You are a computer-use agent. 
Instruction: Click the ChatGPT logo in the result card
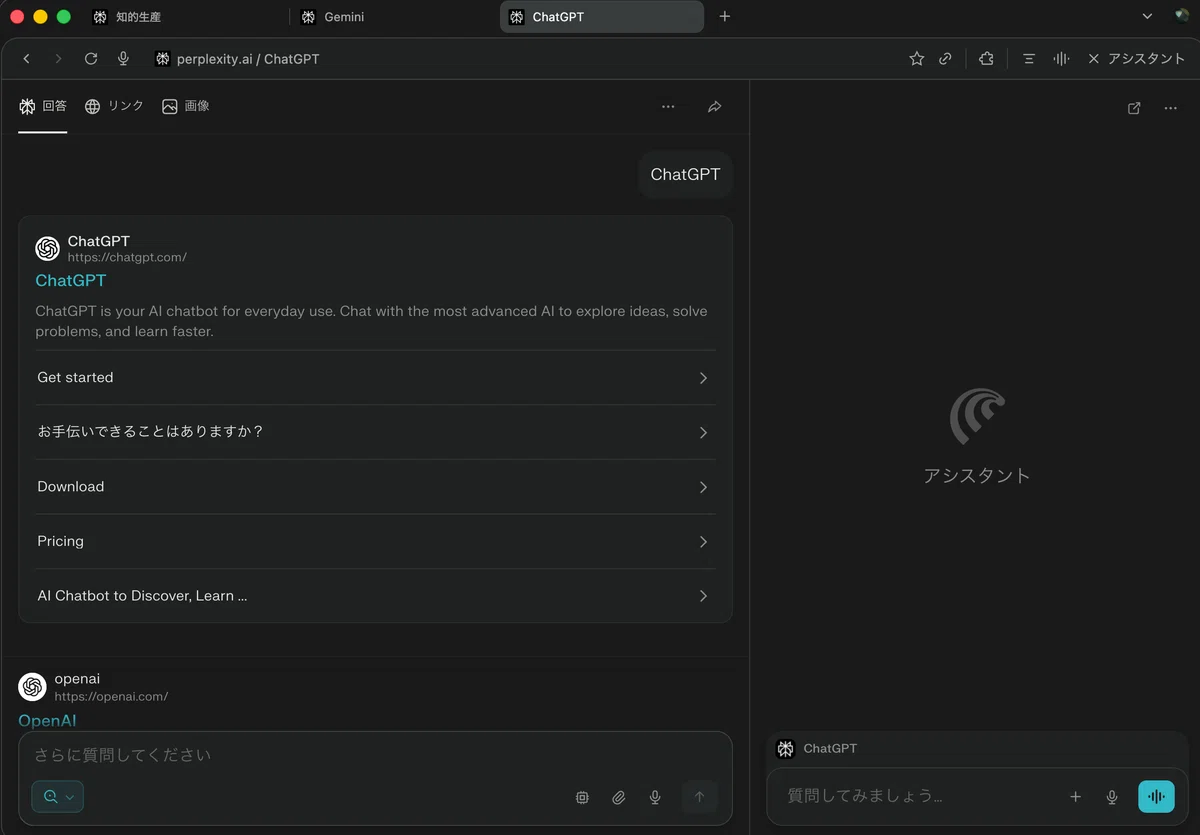47,248
